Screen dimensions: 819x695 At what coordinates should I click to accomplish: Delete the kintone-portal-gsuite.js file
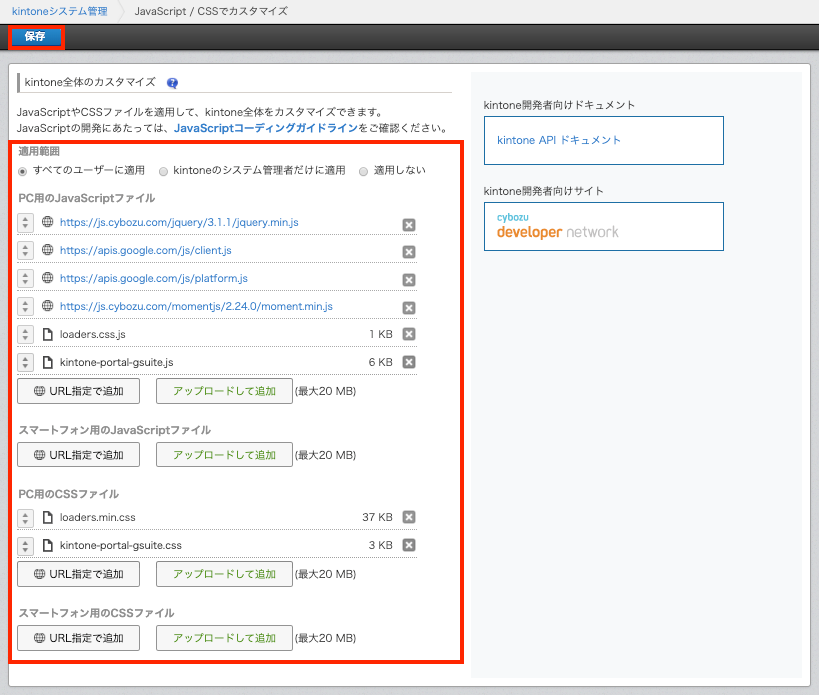point(409,362)
